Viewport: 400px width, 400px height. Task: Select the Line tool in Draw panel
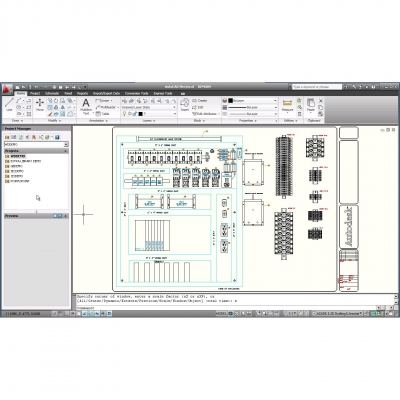9,105
